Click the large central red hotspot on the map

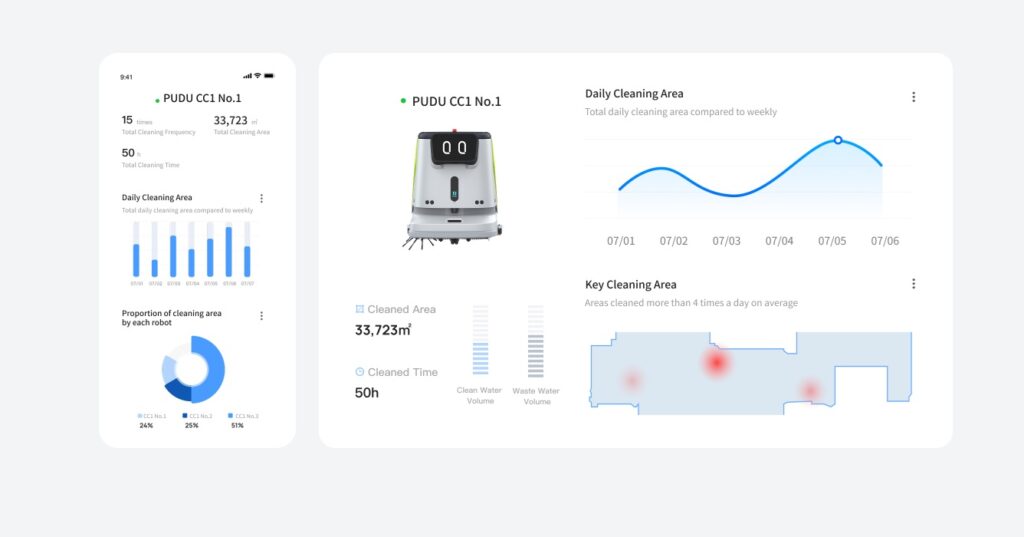[x=716, y=362]
